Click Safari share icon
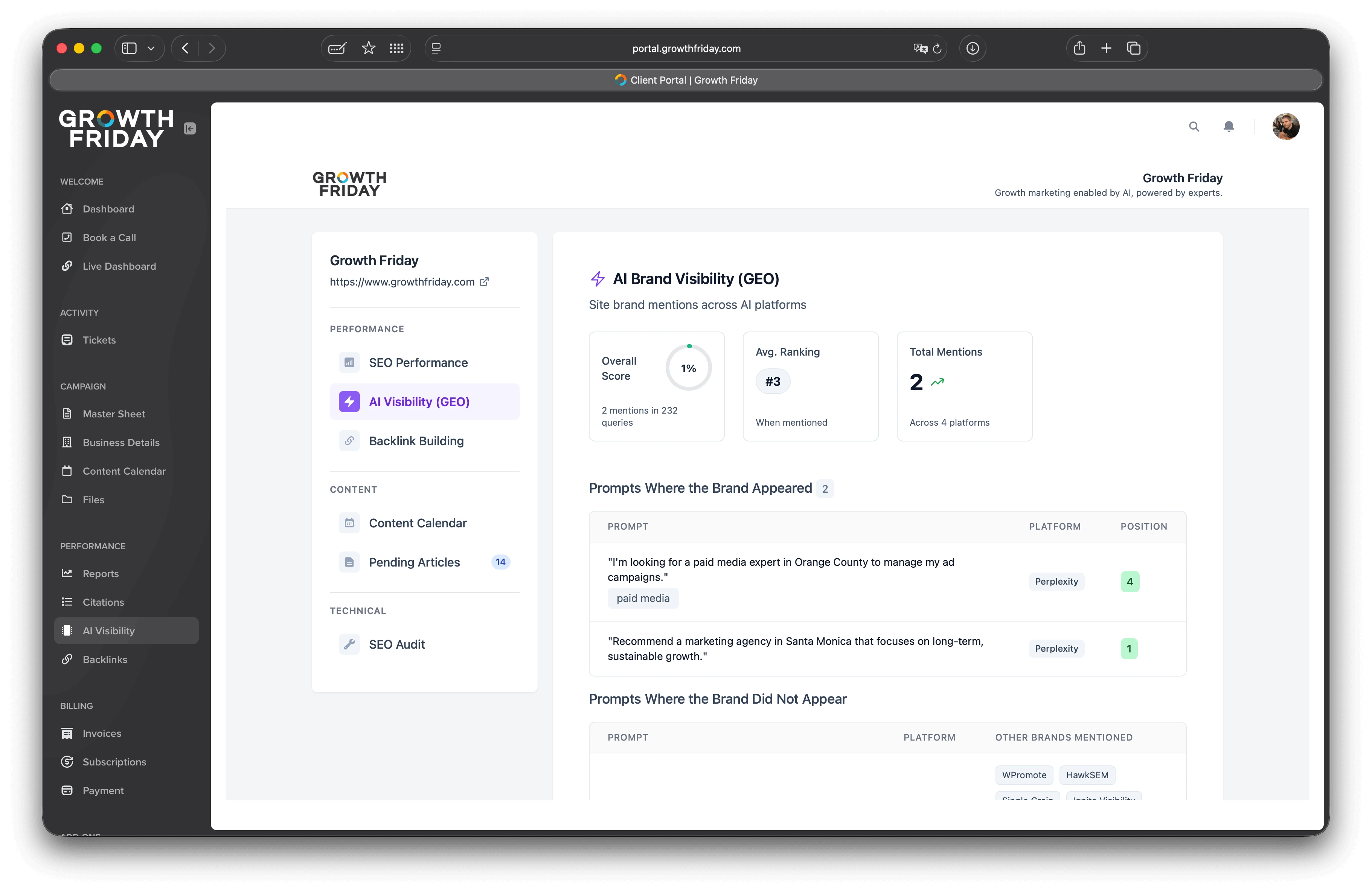 (x=1079, y=49)
